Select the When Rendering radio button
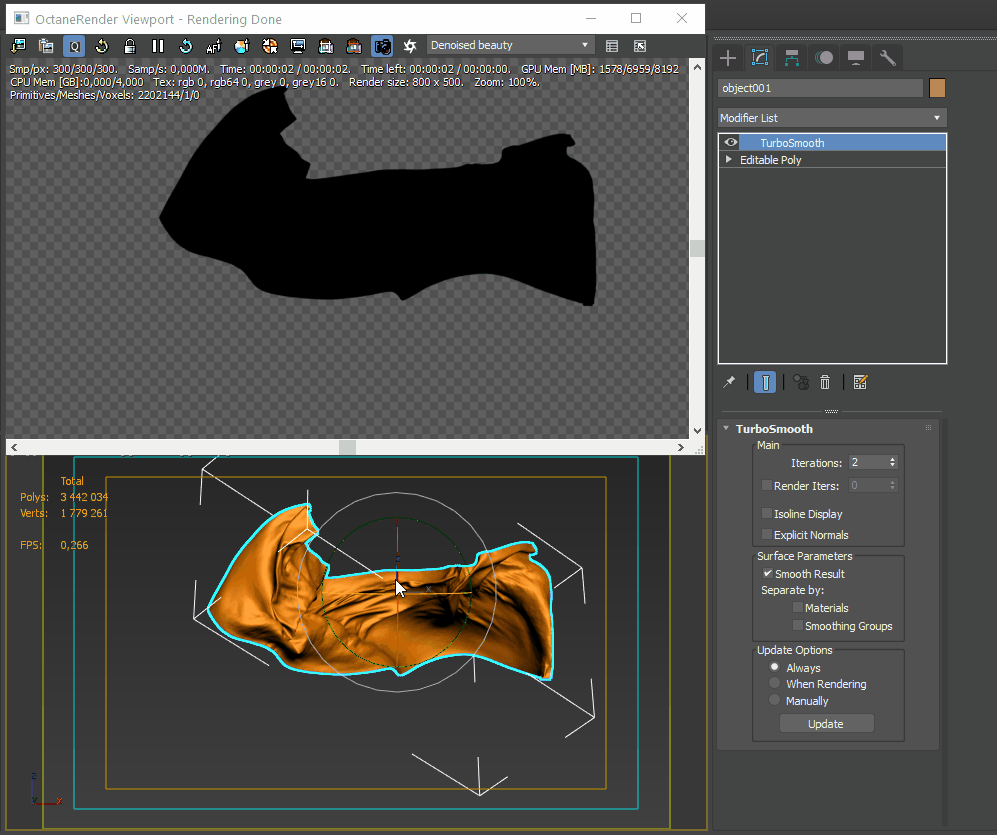Viewport: 997px width, 835px height. pyautogui.click(x=774, y=684)
